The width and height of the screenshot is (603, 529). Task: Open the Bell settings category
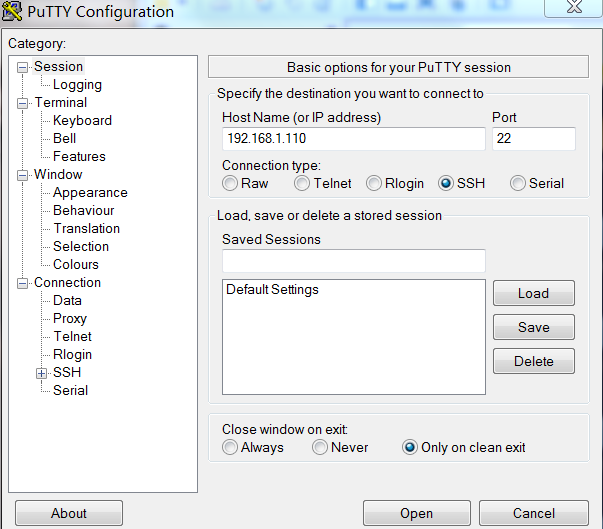point(64,139)
